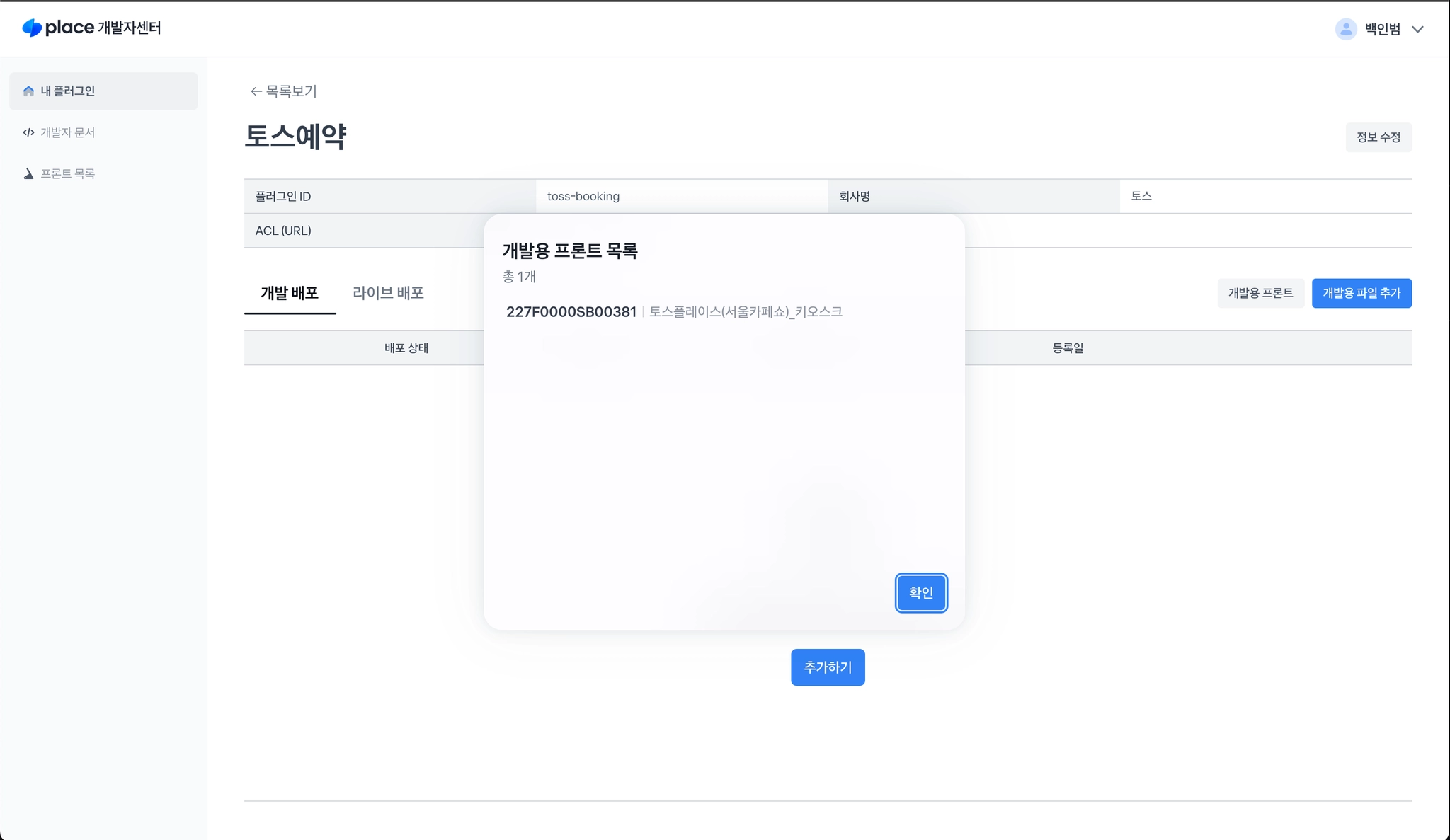Image resolution: width=1450 pixels, height=840 pixels.
Task: Click the icon beside 프론트 목록
Action: coord(28,173)
